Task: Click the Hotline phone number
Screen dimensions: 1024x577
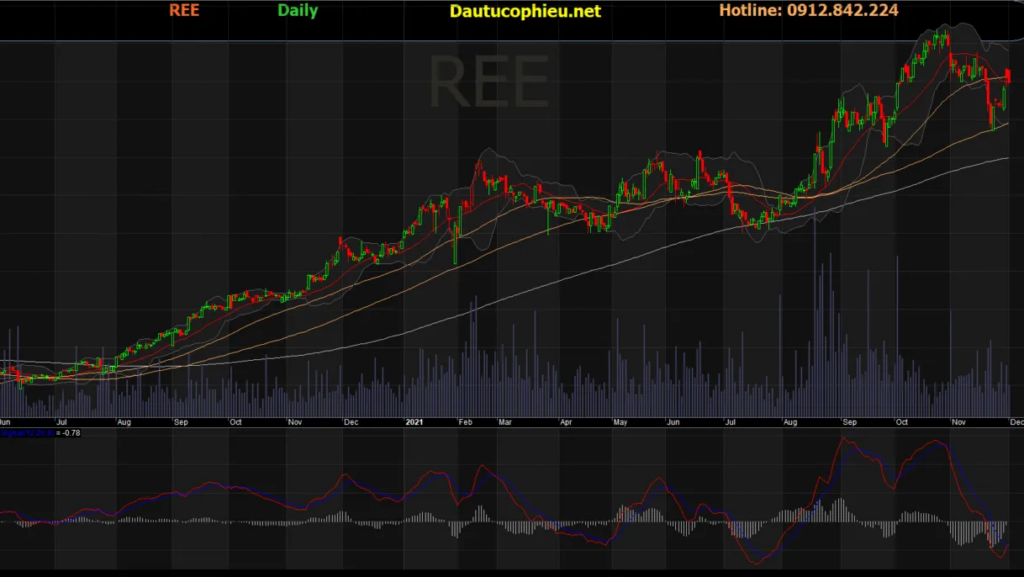Action: click(x=808, y=11)
